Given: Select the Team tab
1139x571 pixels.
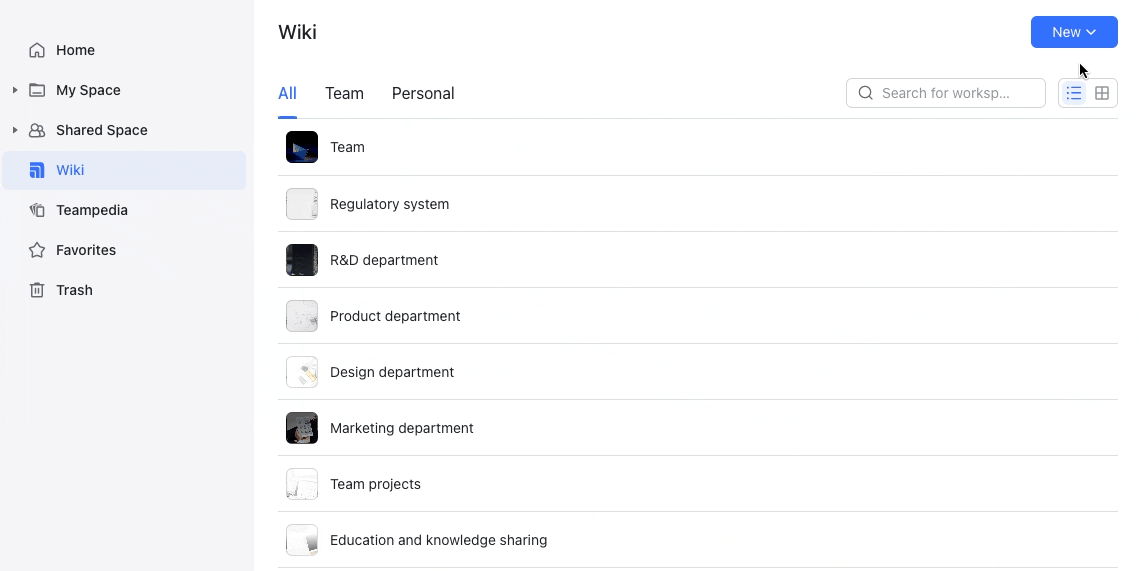Looking at the screenshot, I should (344, 93).
